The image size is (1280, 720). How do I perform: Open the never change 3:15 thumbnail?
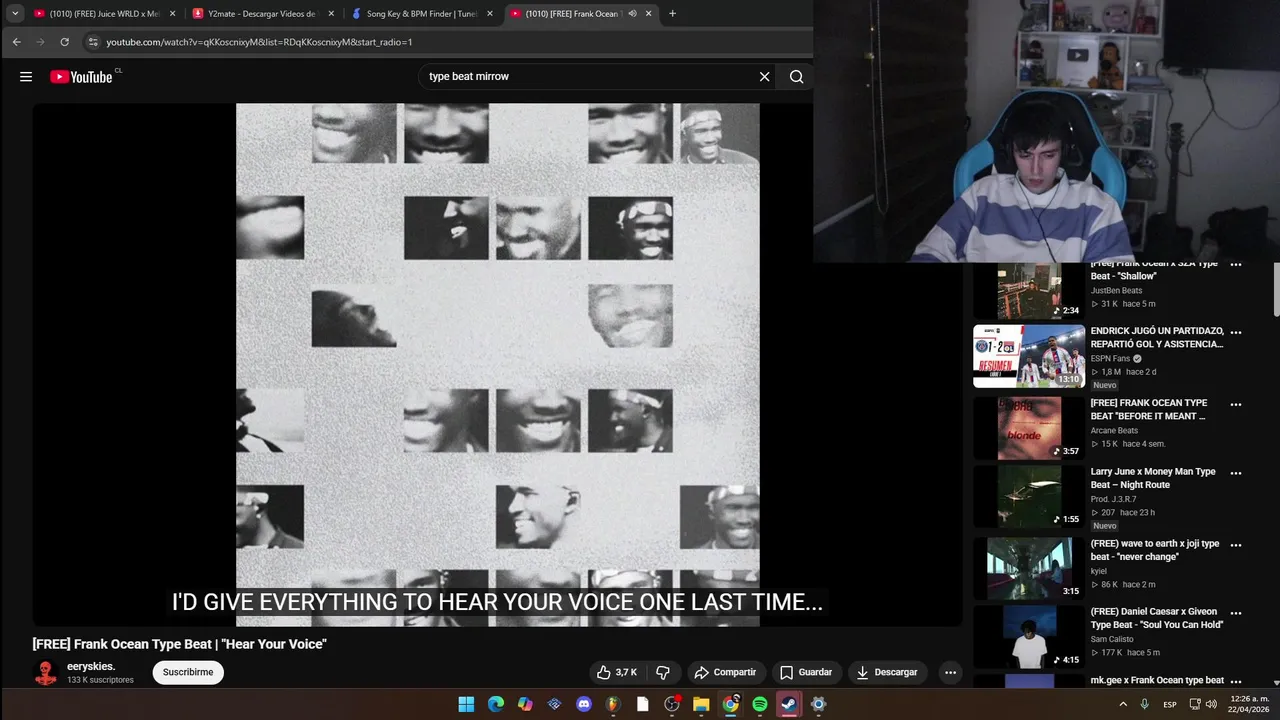(x=1029, y=568)
